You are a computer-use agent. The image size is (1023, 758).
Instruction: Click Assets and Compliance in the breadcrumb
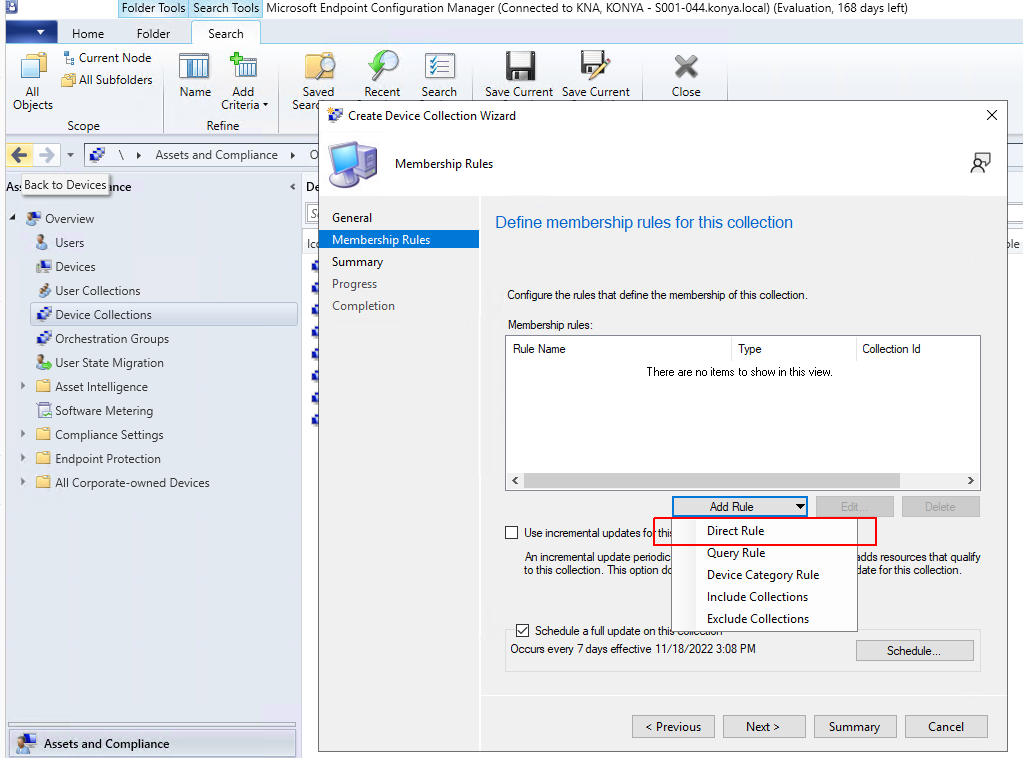click(x=217, y=155)
